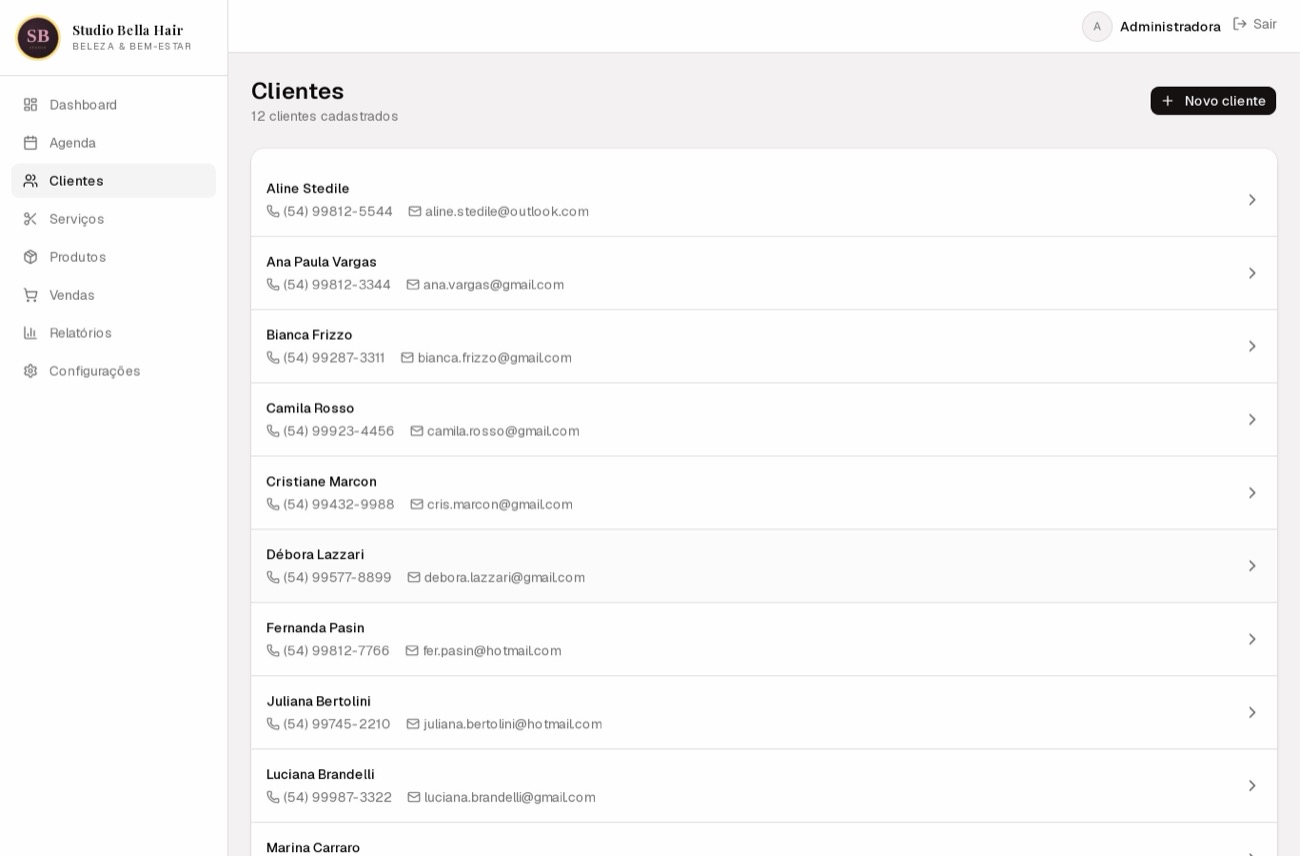Select Bianca Frizzo's email address
Image resolution: width=1300 pixels, height=856 pixels.
coord(494,358)
